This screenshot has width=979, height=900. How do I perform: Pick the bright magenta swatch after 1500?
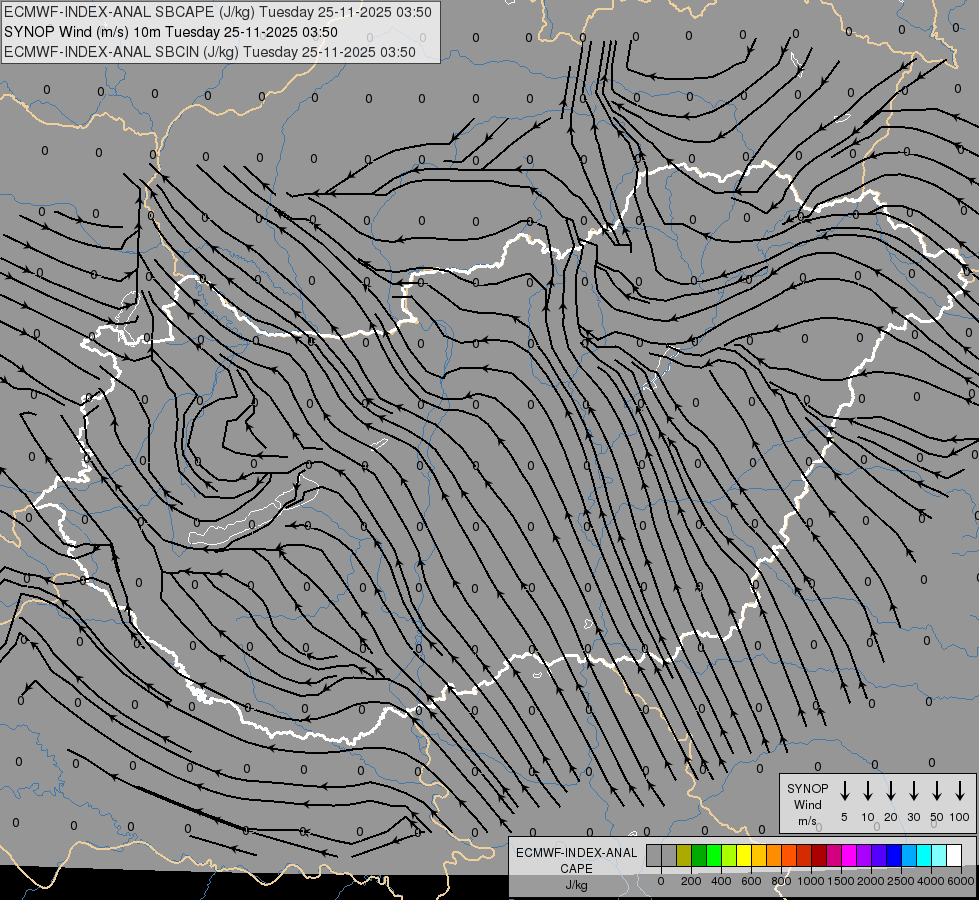pyautogui.click(x=849, y=855)
